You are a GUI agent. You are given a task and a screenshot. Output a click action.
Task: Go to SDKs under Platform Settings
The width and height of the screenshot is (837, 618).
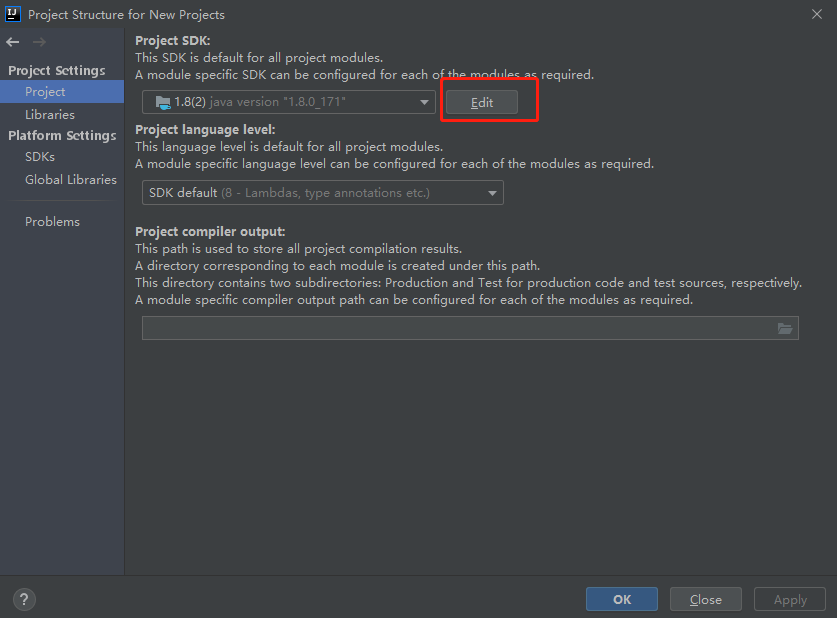(x=40, y=157)
